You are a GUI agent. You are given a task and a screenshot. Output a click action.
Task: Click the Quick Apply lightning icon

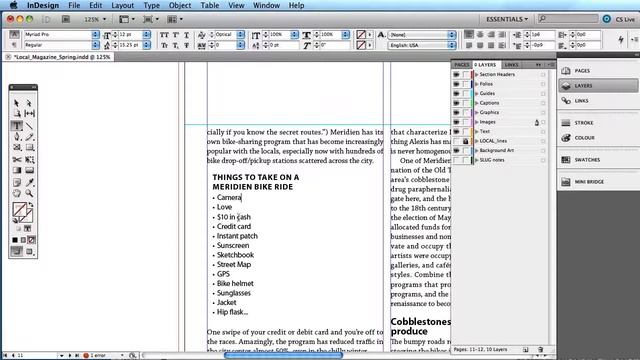[x=621, y=40]
